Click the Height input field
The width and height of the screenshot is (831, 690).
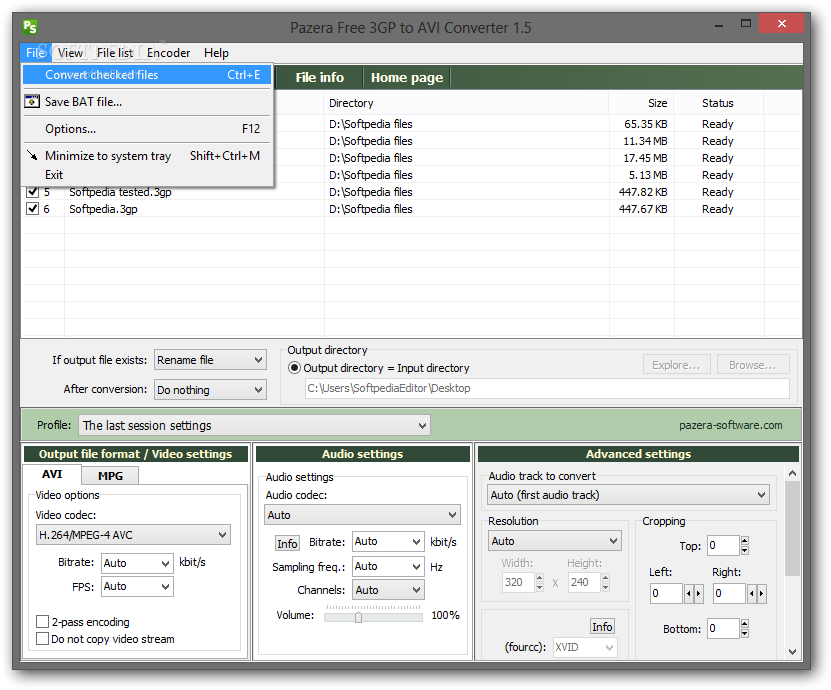tap(584, 582)
